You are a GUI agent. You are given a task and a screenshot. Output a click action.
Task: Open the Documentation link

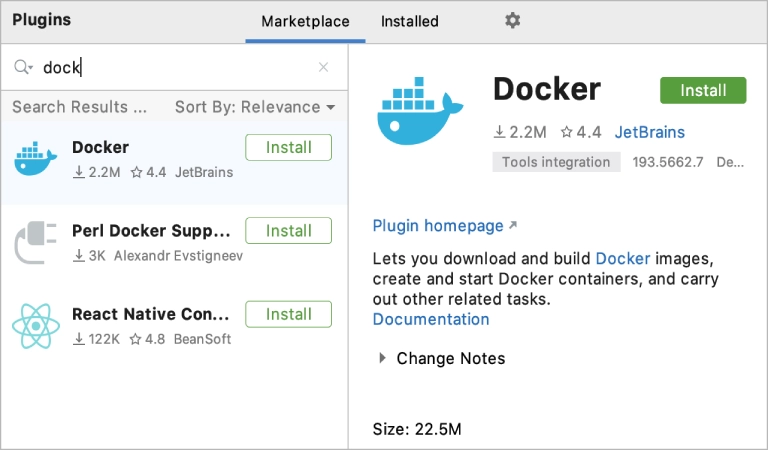point(431,319)
